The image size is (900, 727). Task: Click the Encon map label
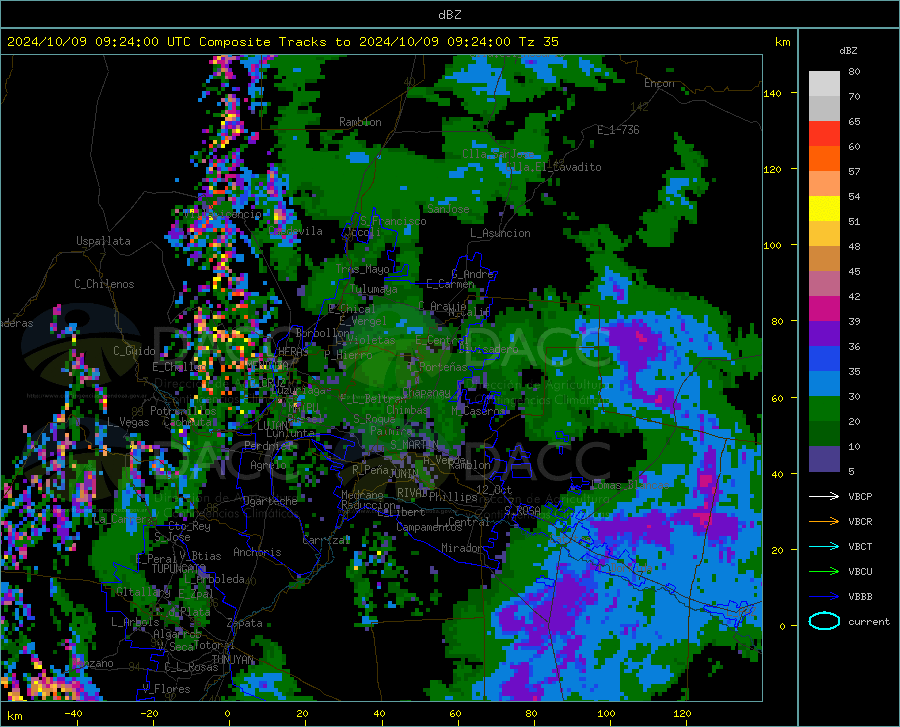coord(659,83)
